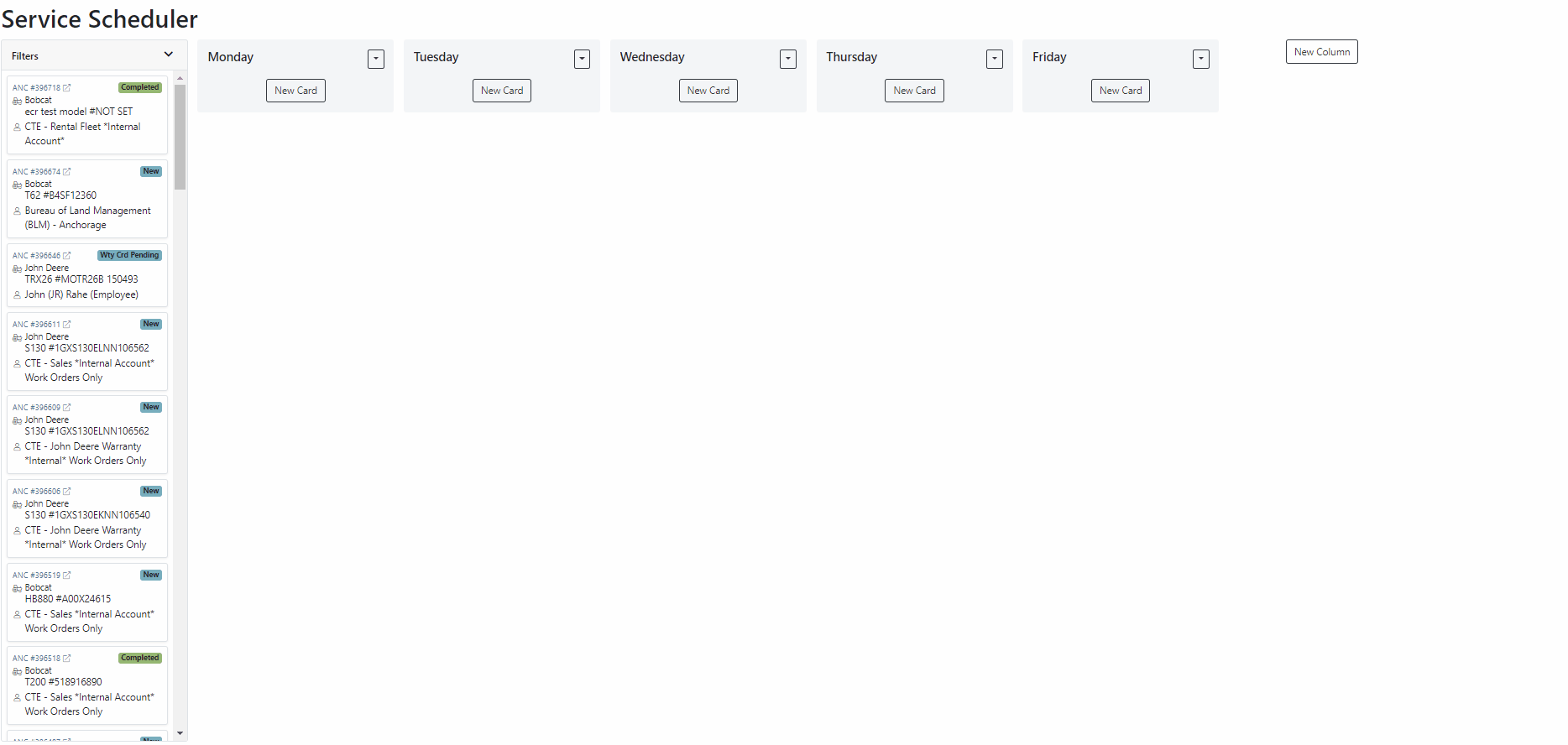Add a New Card to Tuesday
This screenshot has width=1568, height=745.
tap(502, 91)
